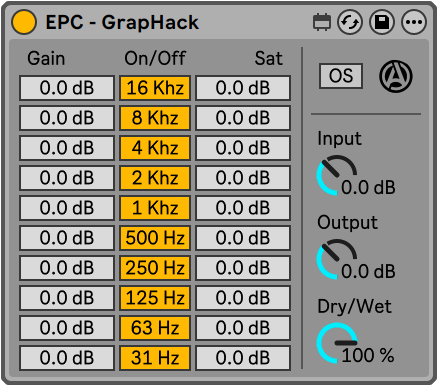Click the hot-swap preset icon
This screenshot has height=386, width=438.
350,22
